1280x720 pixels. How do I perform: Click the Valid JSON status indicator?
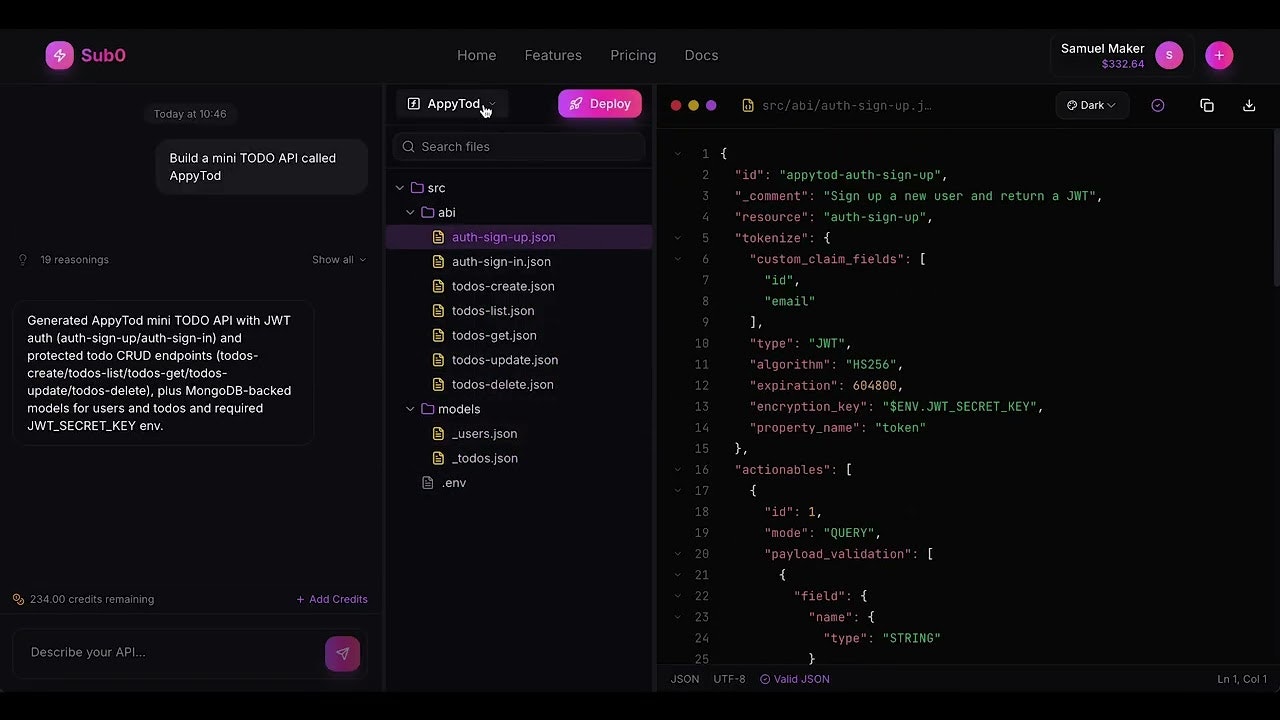pyautogui.click(x=795, y=679)
